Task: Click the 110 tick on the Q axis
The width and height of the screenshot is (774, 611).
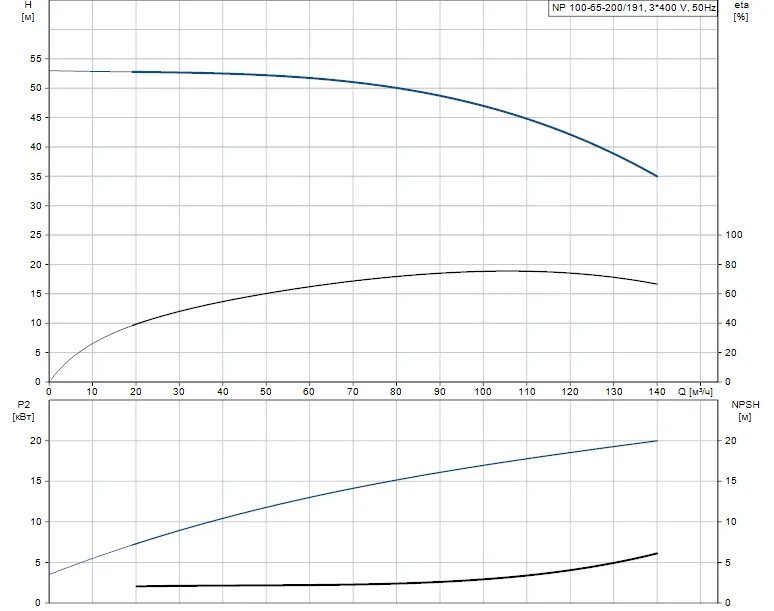Action: (527, 391)
